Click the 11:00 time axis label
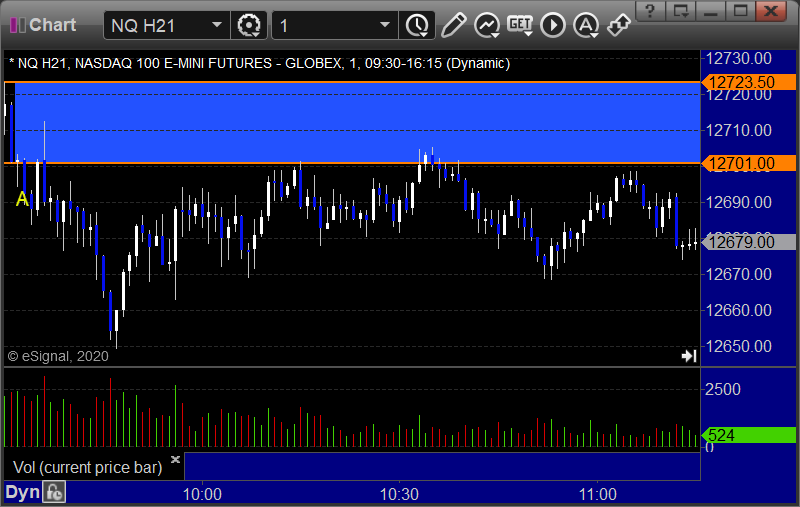 (x=597, y=494)
